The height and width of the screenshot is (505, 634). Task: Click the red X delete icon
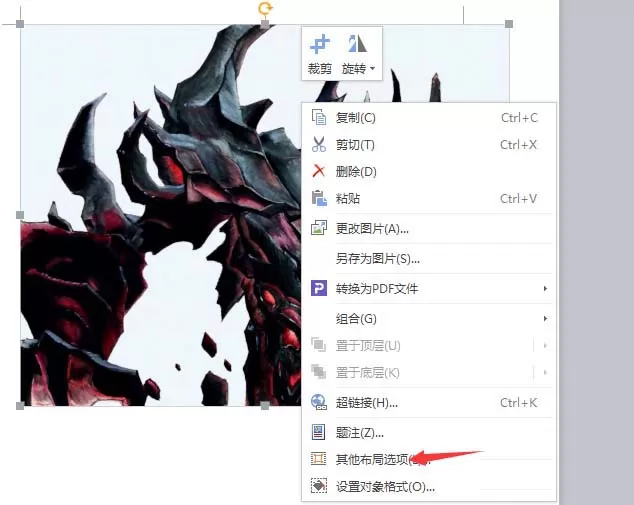319,171
